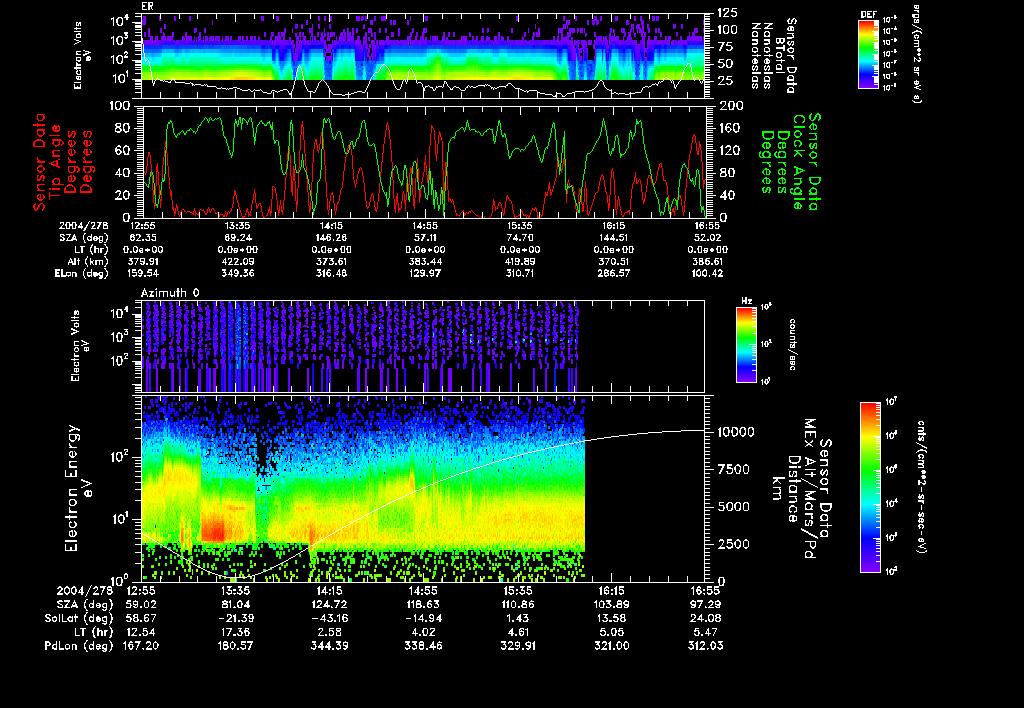Click the ER electron spectrogram panel
This screenshot has width=1024, height=708.
423,56
